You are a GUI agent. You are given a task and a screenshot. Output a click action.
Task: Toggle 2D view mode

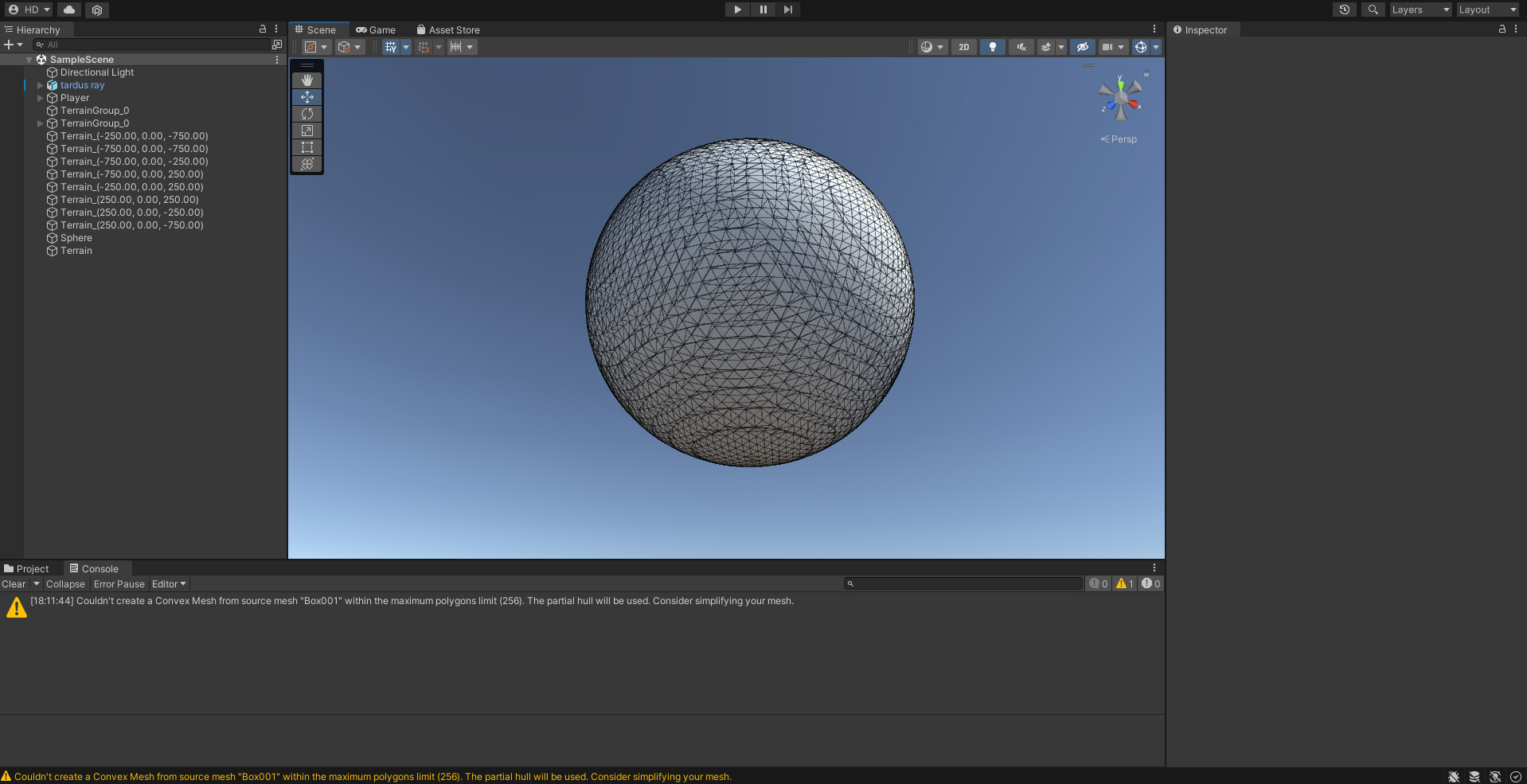pyautogui.click(x=963, y=47)
